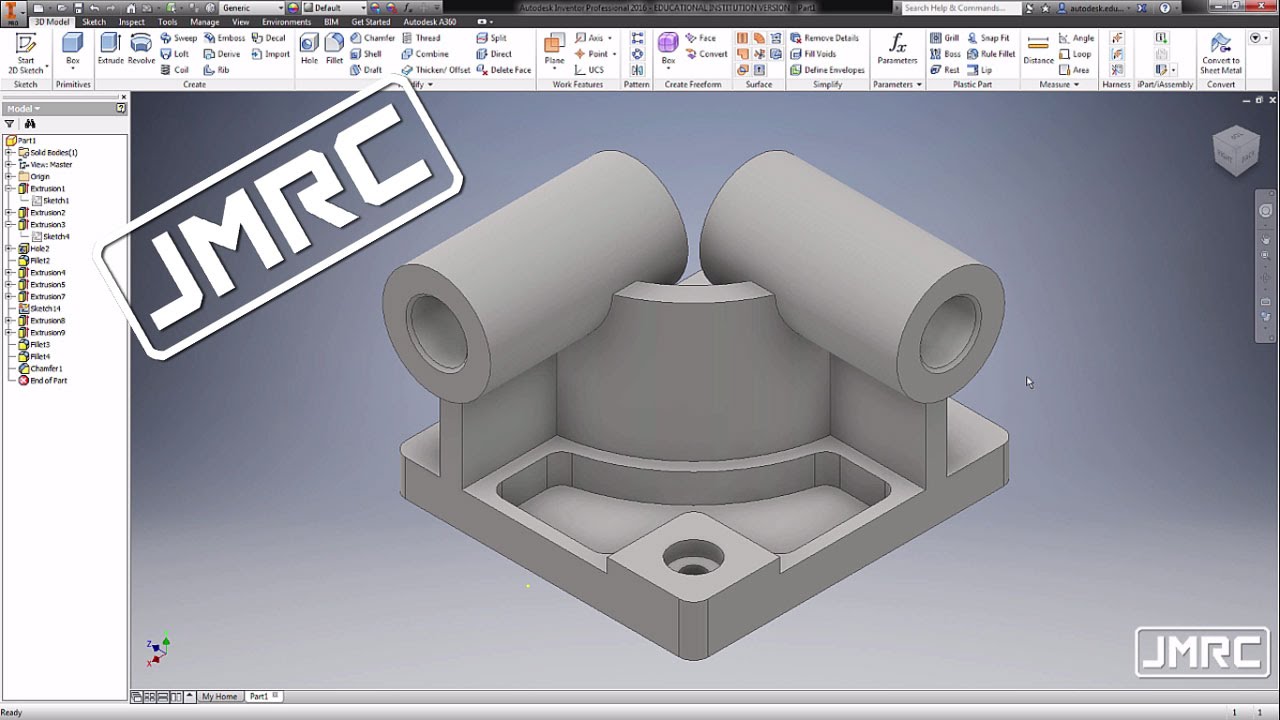Select the Distance measure tool
The image size is (1280, 720).
click(1038, 49)
